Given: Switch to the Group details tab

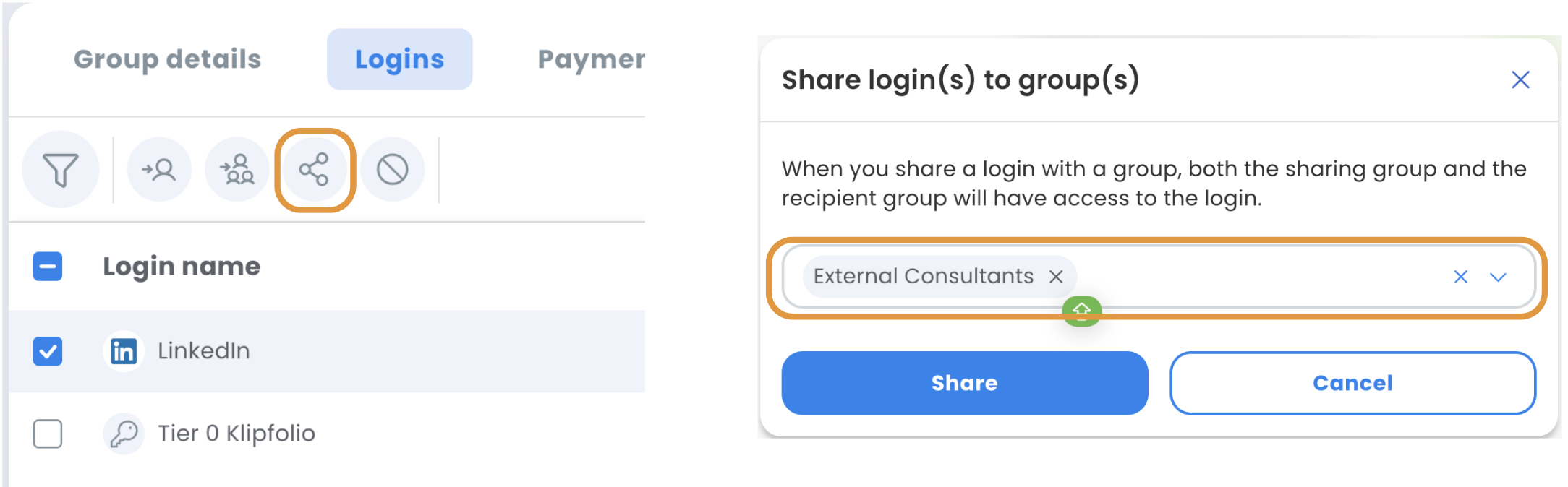Looking at the screenshot, I should coord(167,59).
